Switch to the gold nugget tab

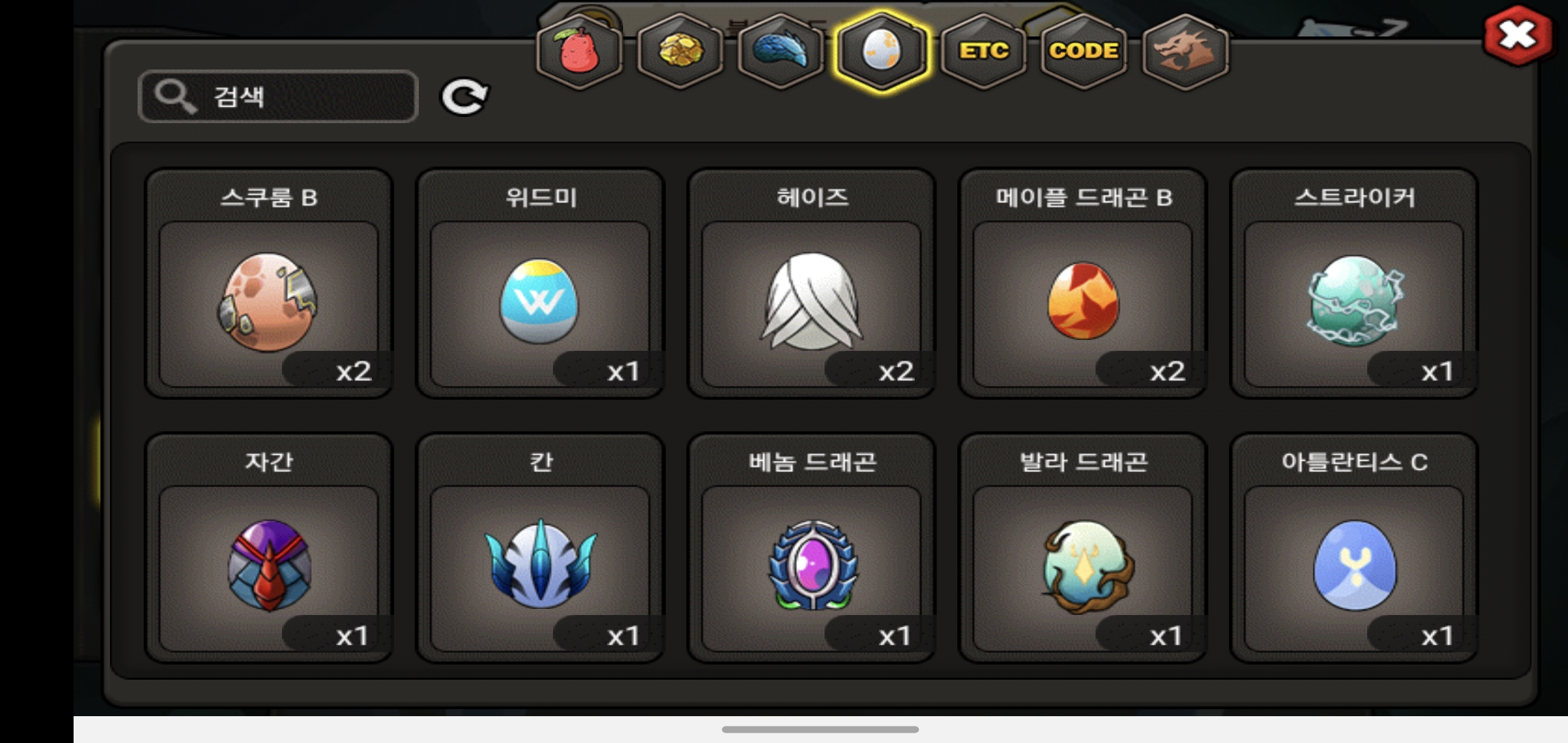(680, 52)
